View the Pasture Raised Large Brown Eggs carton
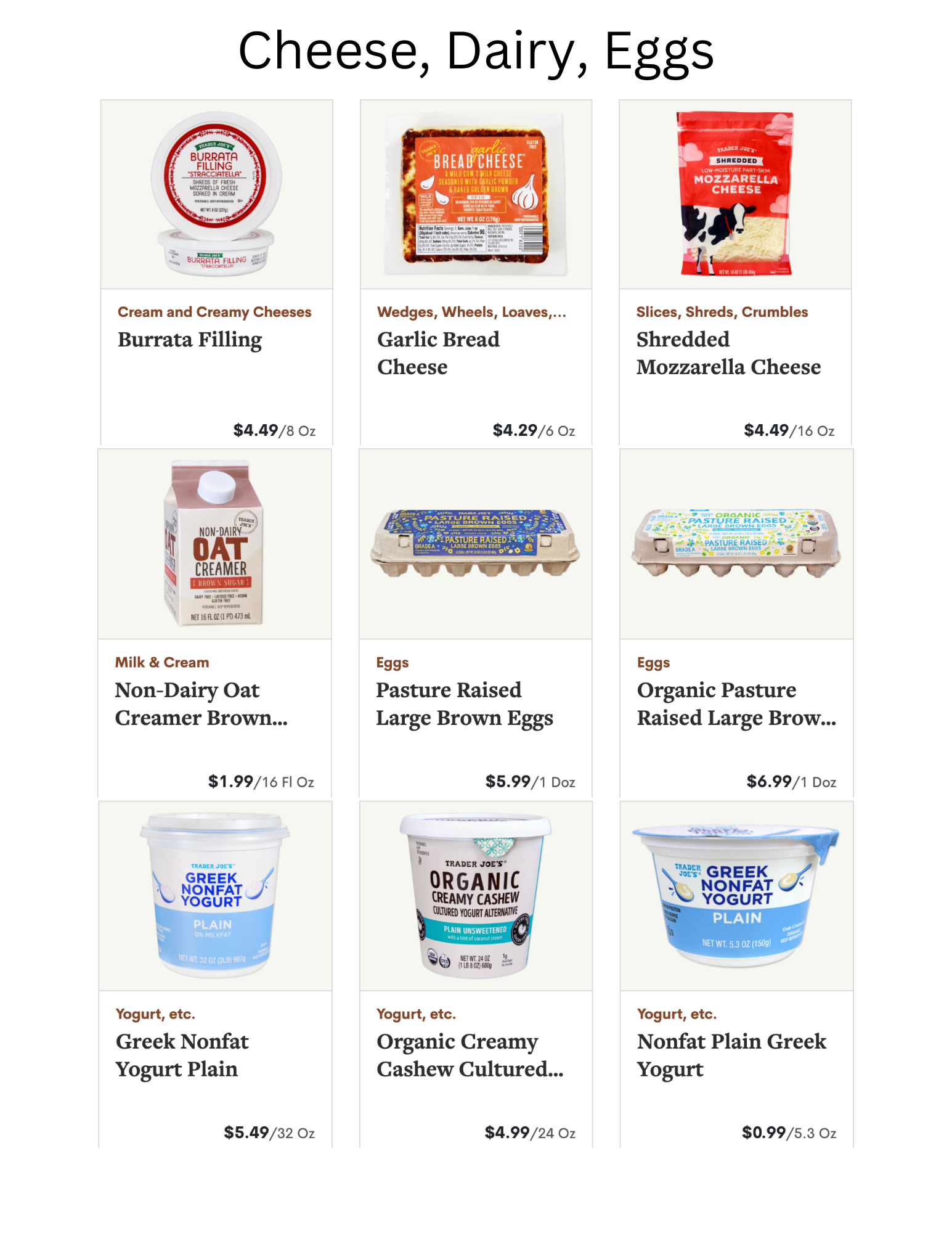This screenshot has width=952, height=1233. 475,544
